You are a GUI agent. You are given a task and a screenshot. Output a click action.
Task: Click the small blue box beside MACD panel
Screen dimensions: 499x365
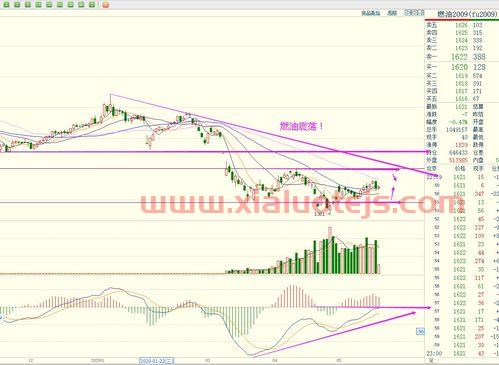(421, 331)
